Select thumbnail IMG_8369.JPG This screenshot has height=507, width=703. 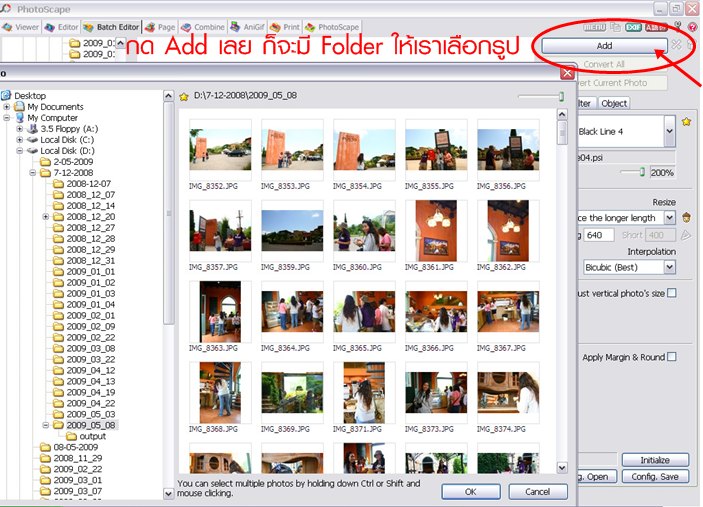point(292,393)
